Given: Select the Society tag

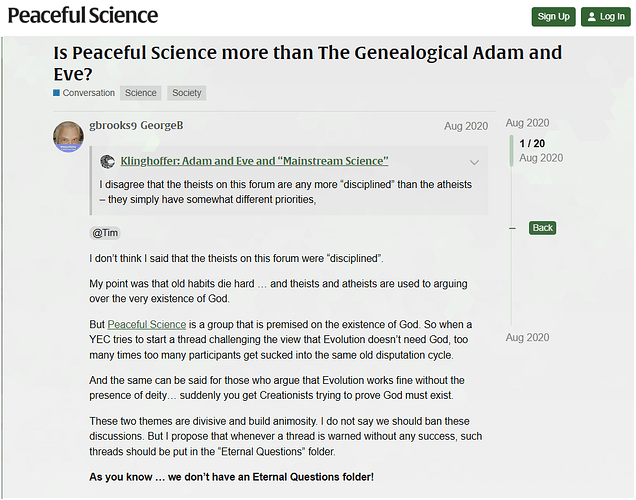Looking at the screenshot, I should 186,93.
